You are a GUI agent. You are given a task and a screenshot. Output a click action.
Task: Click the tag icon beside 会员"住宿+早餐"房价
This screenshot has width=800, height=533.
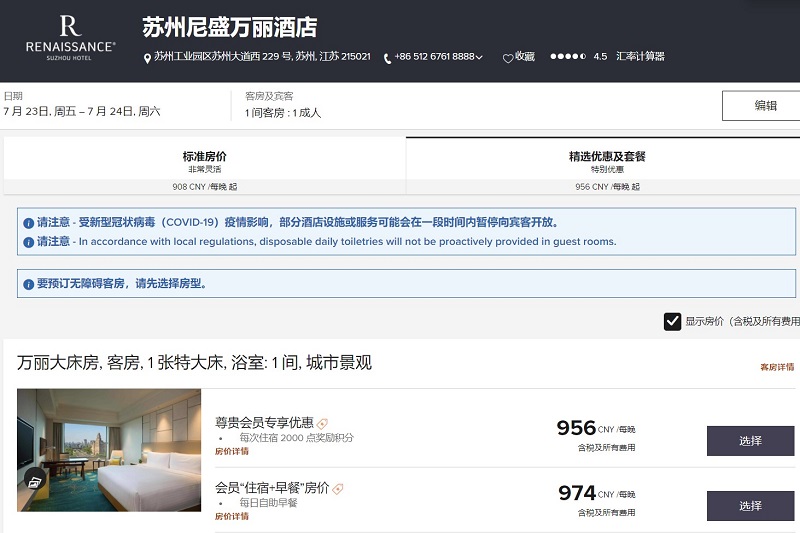pyautogui.click(x=337, y=489)
